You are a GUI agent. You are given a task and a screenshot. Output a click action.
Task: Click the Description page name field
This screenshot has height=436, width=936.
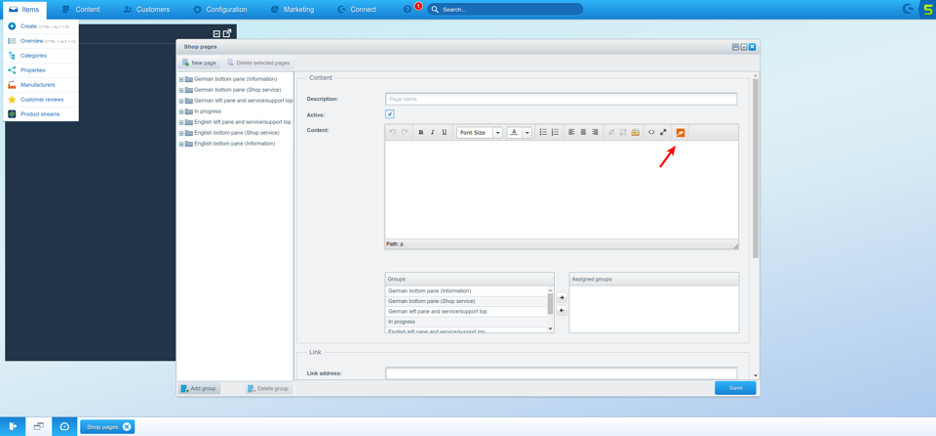(x=561, y=99)
